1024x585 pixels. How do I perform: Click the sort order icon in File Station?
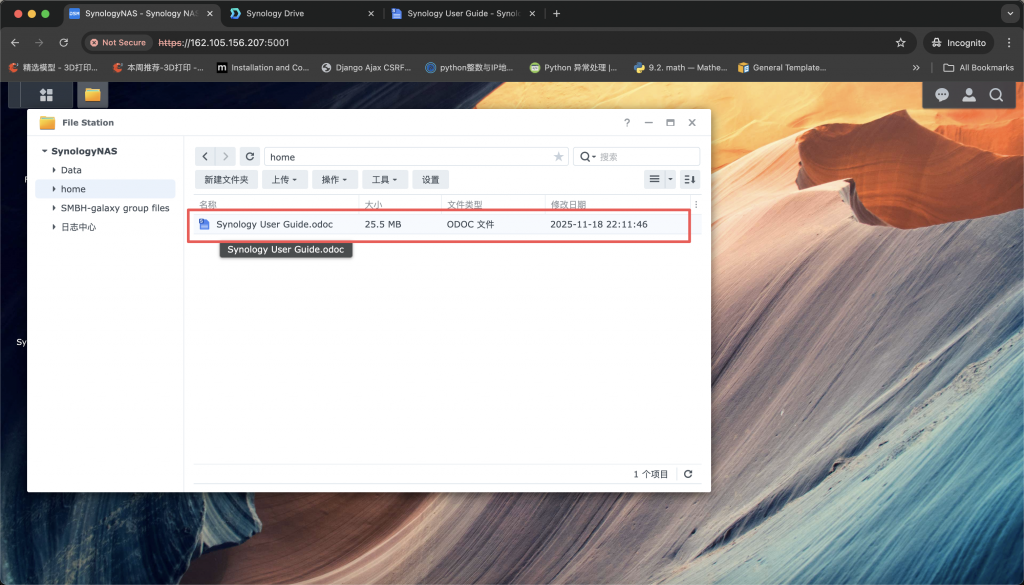coord(689,179)
